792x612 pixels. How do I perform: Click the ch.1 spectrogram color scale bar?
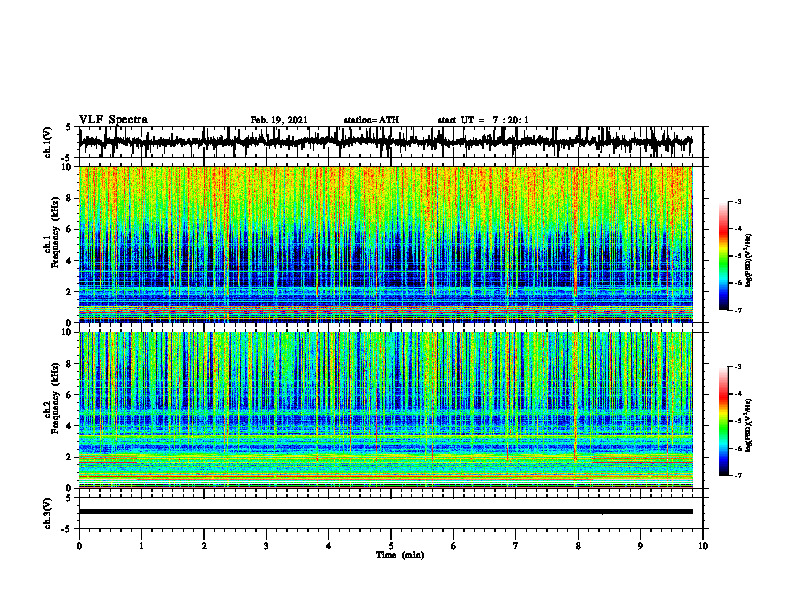coord(724,255)
